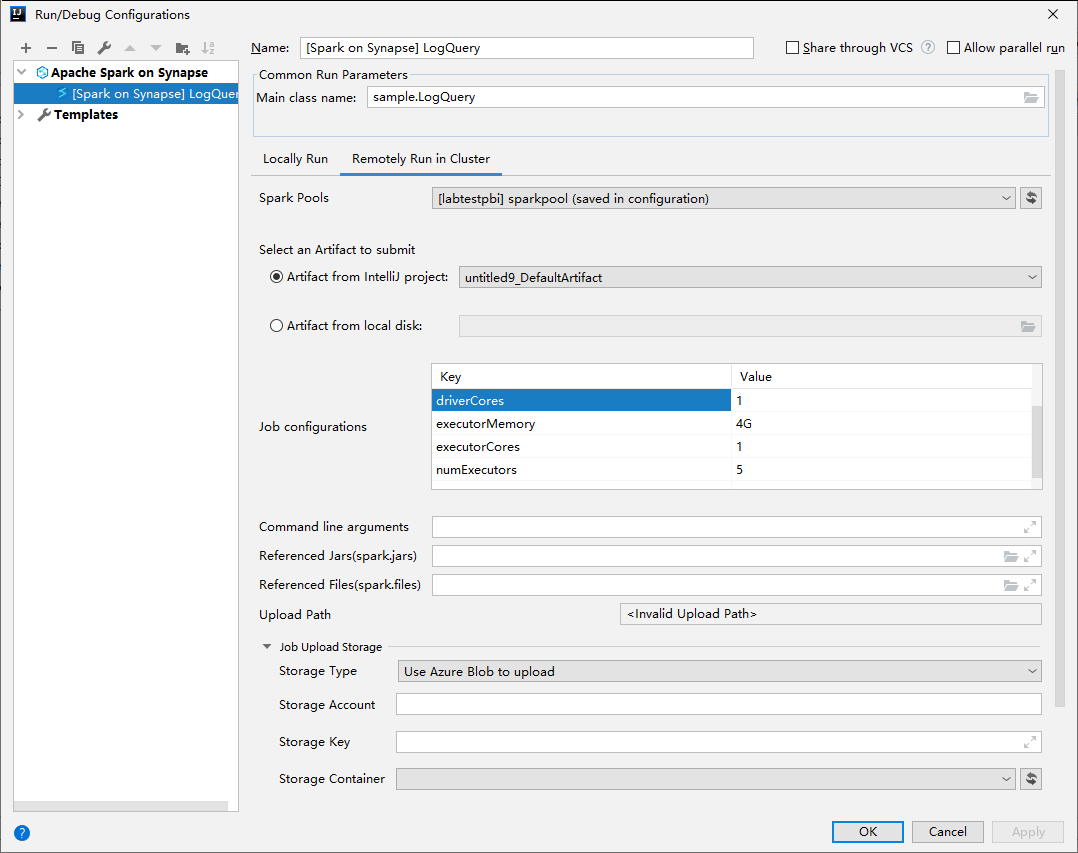This screenshot has height=853, width=1078.
Task: Open the Spark Pools dropdown
Action: point(1006,198)
